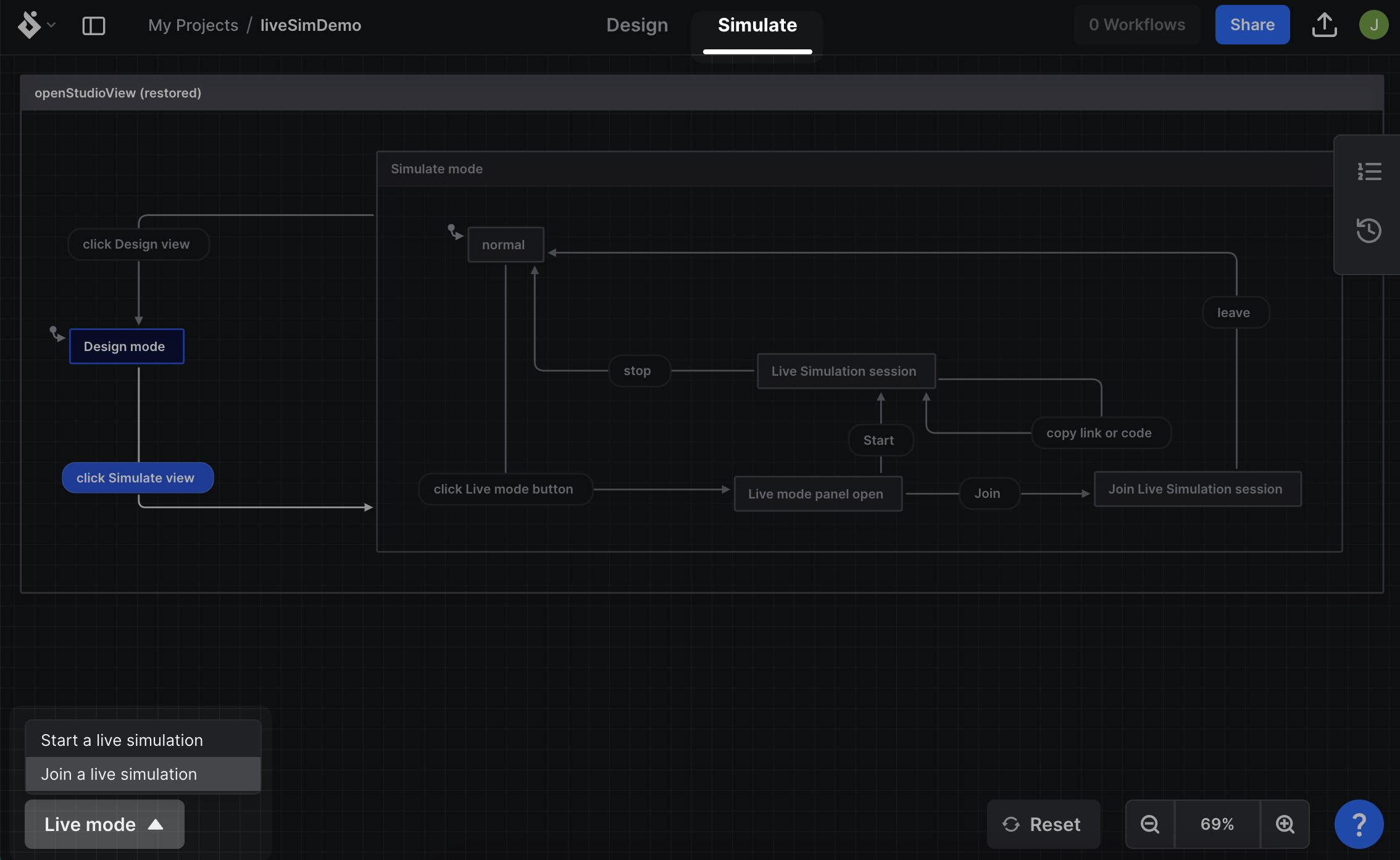Open the history clock icon

point(1369,231)
